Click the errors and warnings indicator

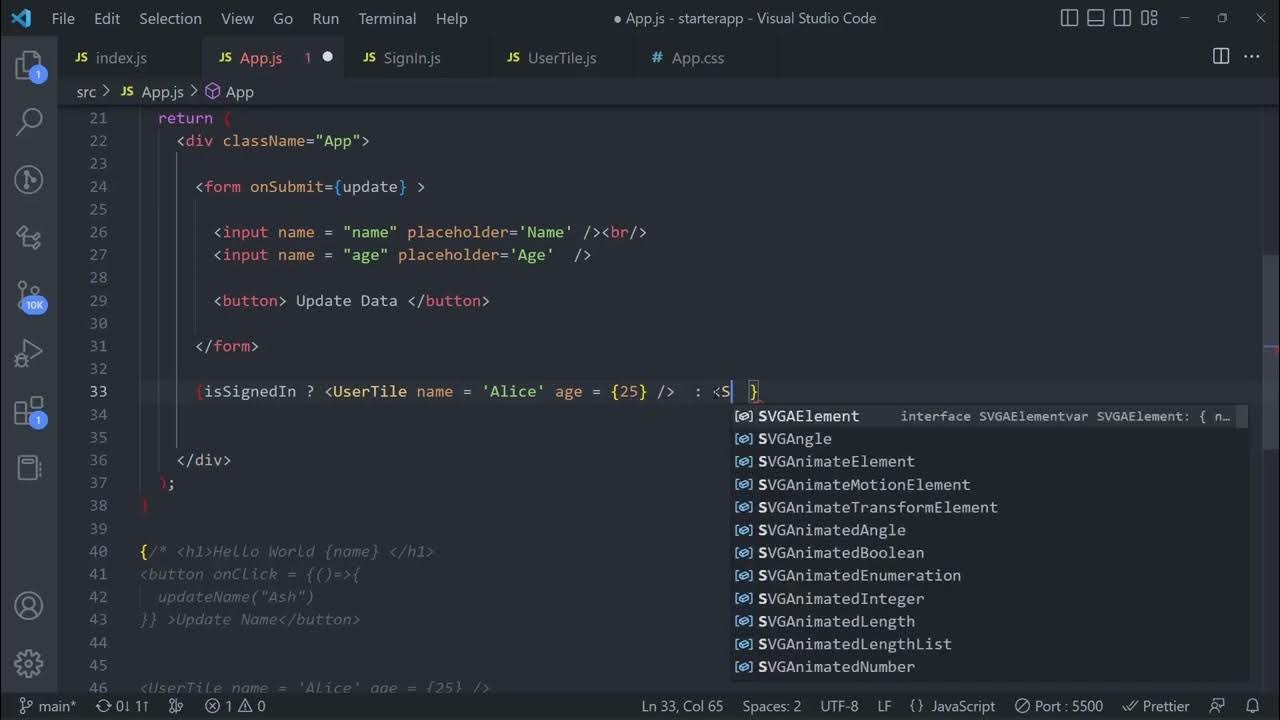coord(235,706)
